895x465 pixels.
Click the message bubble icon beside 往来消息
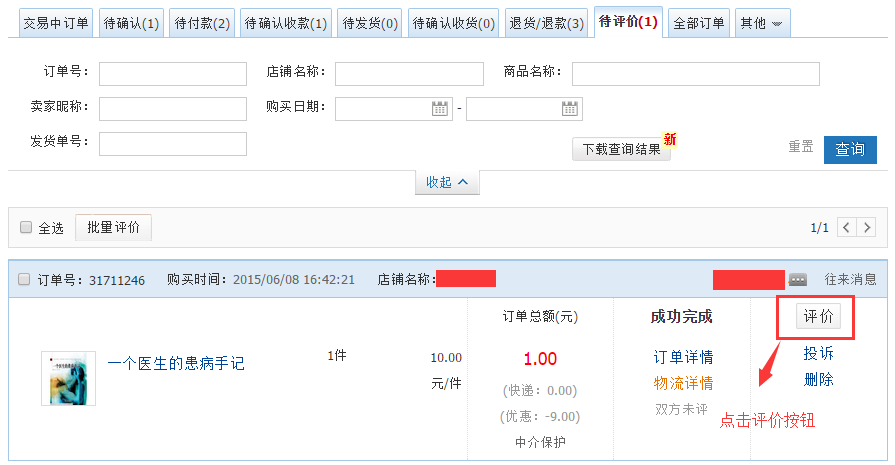coord(798,280)
